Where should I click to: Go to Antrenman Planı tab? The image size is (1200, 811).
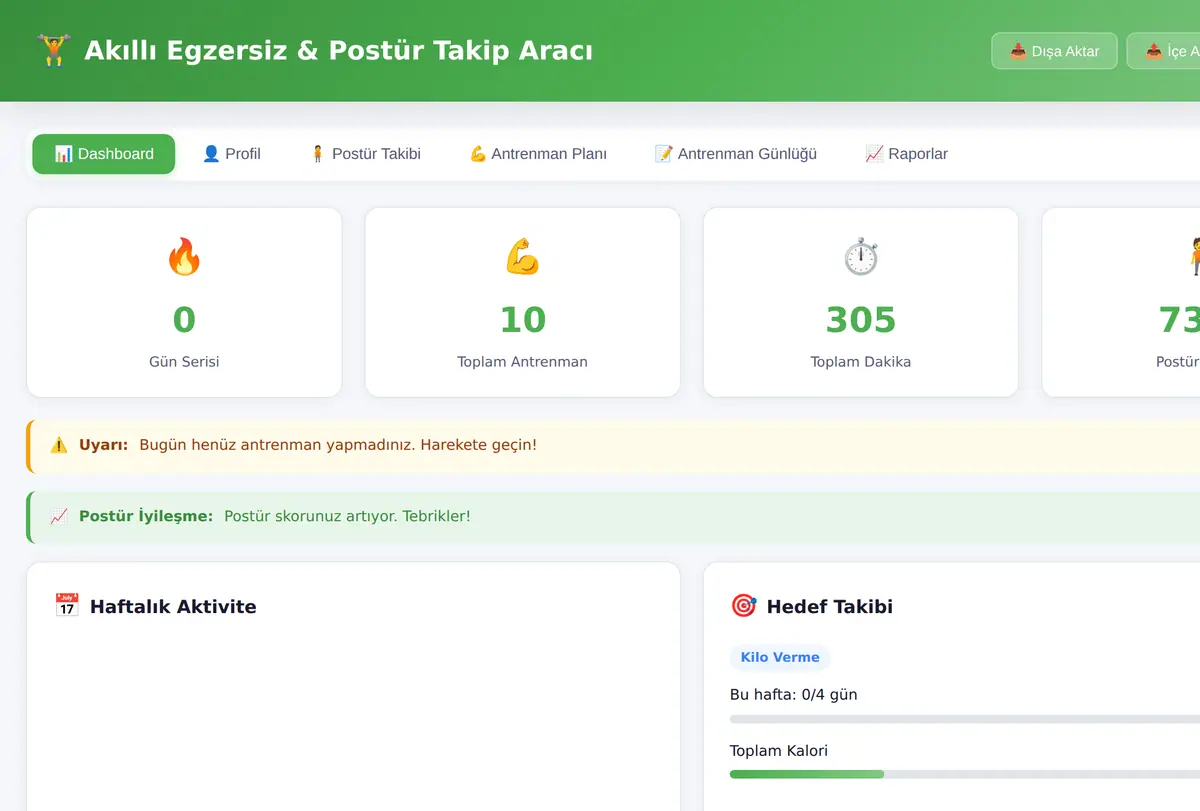[538, 154]
